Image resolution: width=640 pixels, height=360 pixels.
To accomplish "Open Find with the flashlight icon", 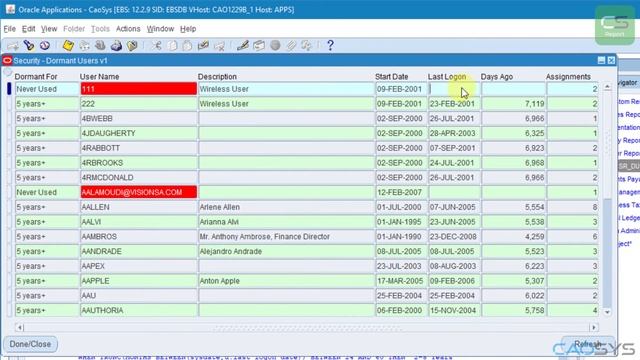I will click(29, 45).
